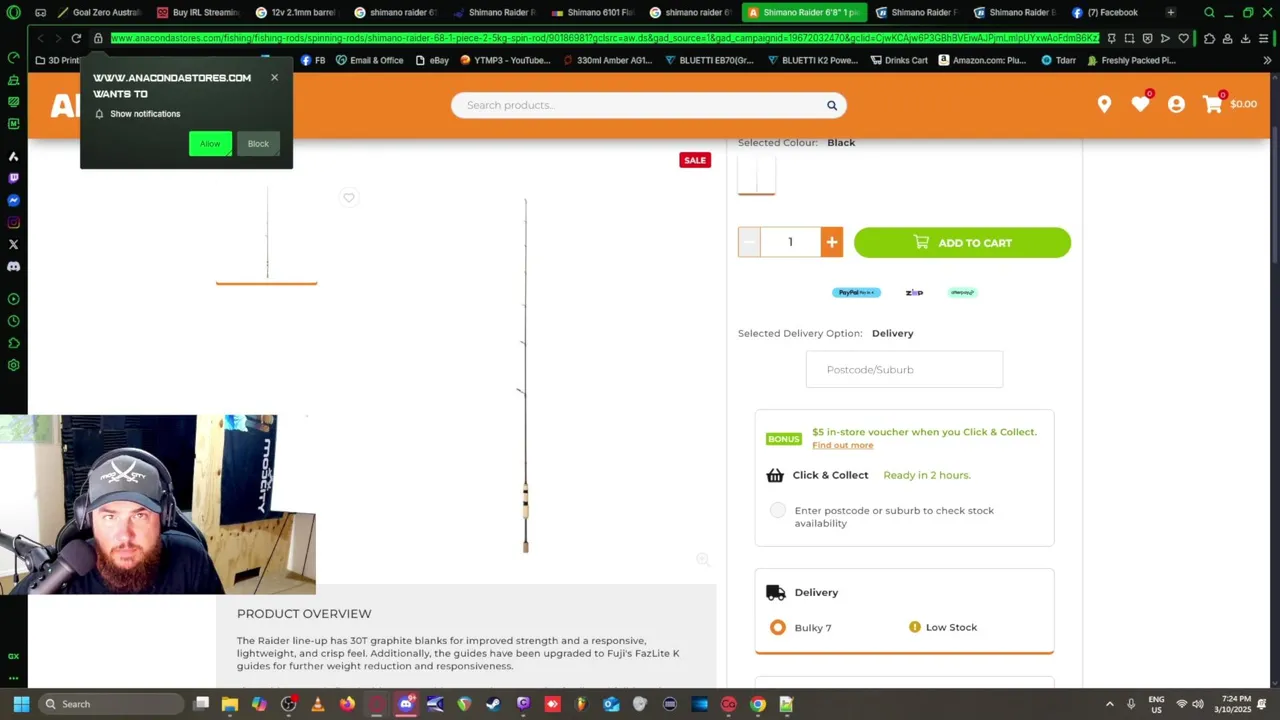Switch to Shimano 6101 tab
This screenshot has width=1280, height=720.
[x=592, y=13]
